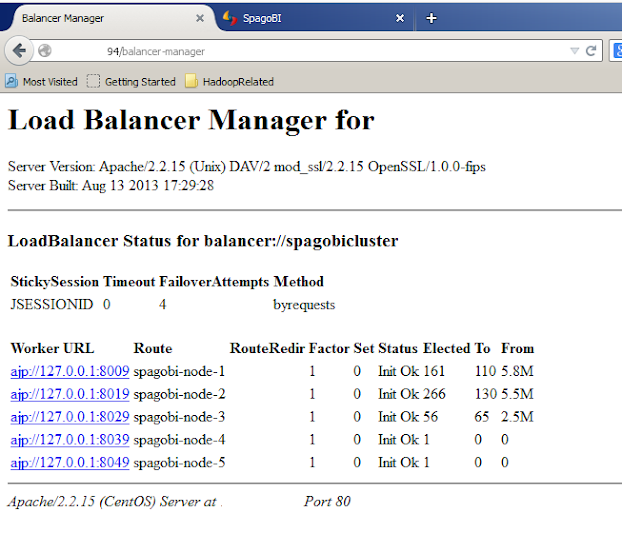Screen dimensions: 622x533
Task: Click the Timeout column header
Action: coord(129,282)
